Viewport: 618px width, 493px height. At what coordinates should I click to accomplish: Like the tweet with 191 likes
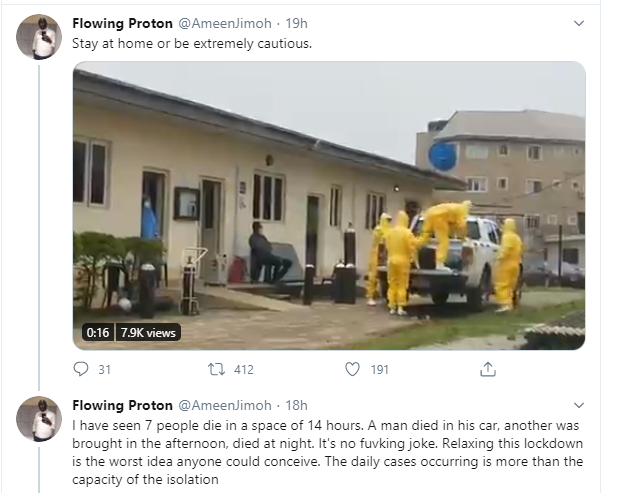click(x=351, y=369)
